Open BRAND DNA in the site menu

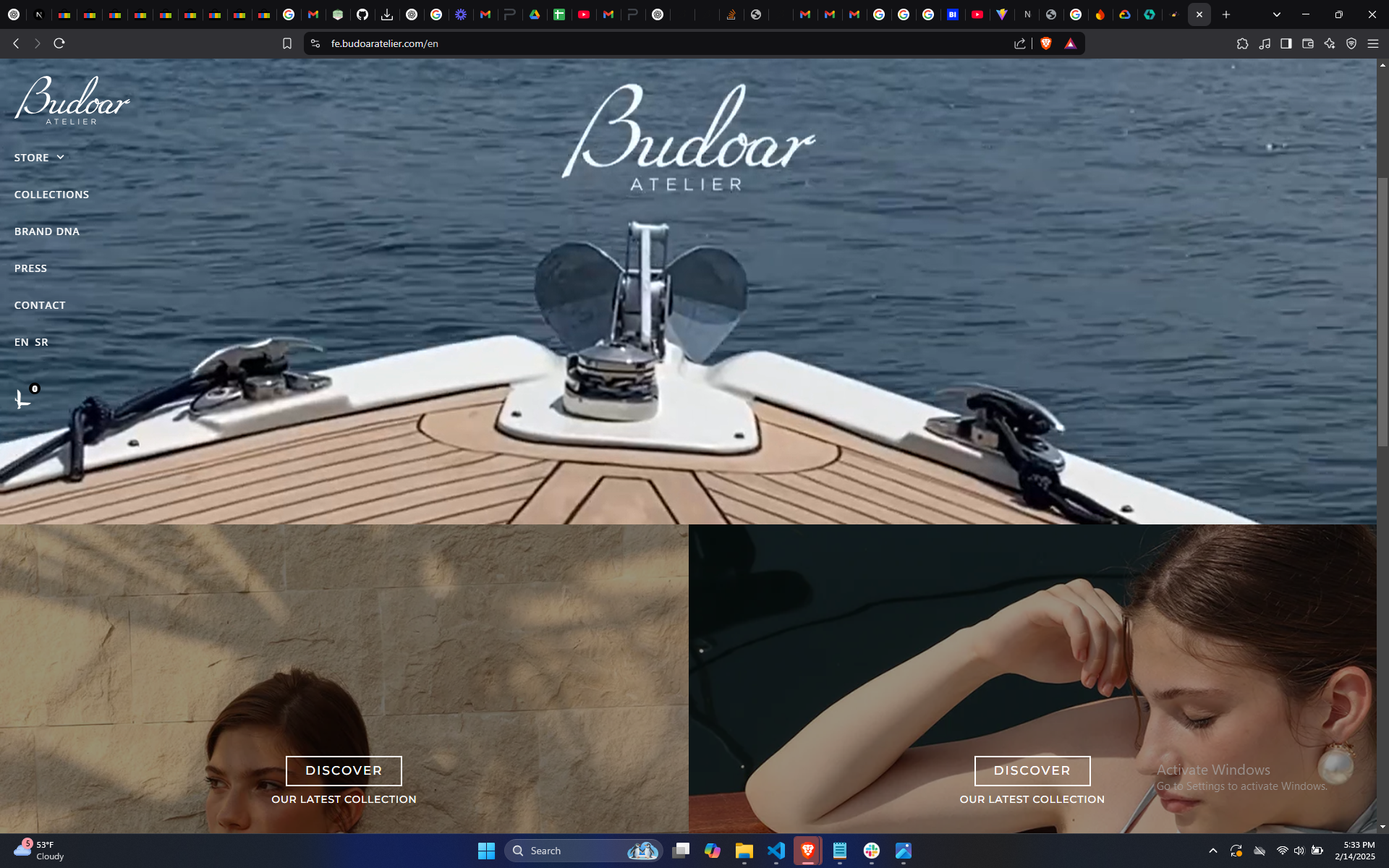(x=47, y=231)
